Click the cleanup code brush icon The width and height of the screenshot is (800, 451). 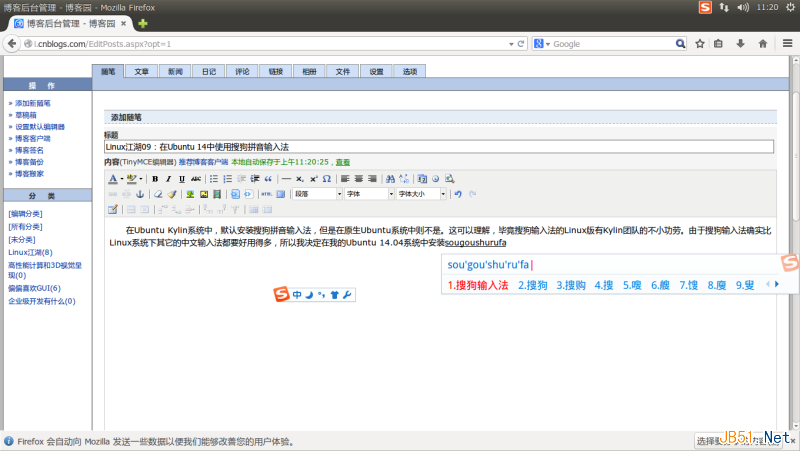pyautogui.click(x=172, y=194)
